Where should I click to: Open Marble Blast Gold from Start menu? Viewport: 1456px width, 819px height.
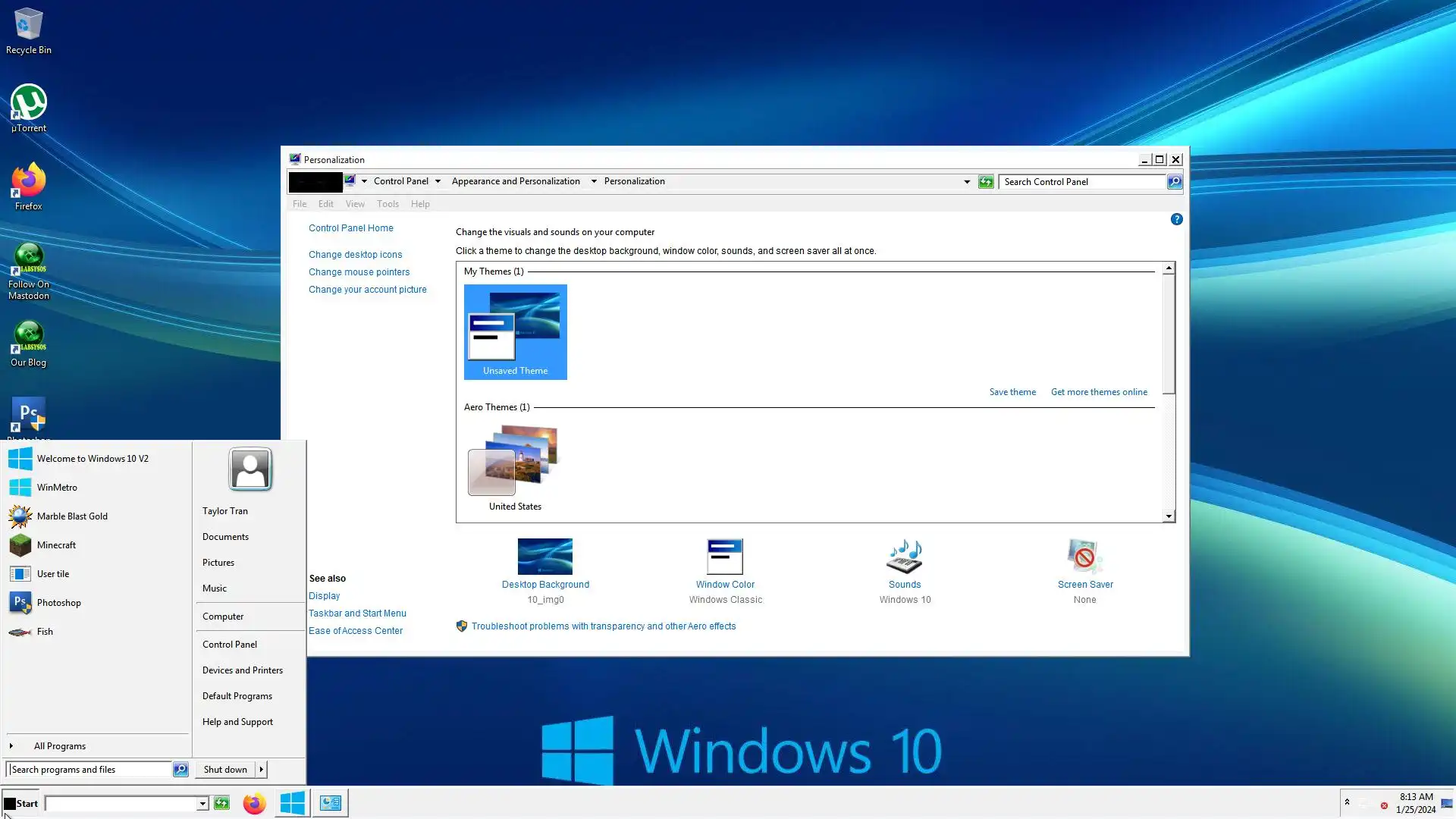72,516
